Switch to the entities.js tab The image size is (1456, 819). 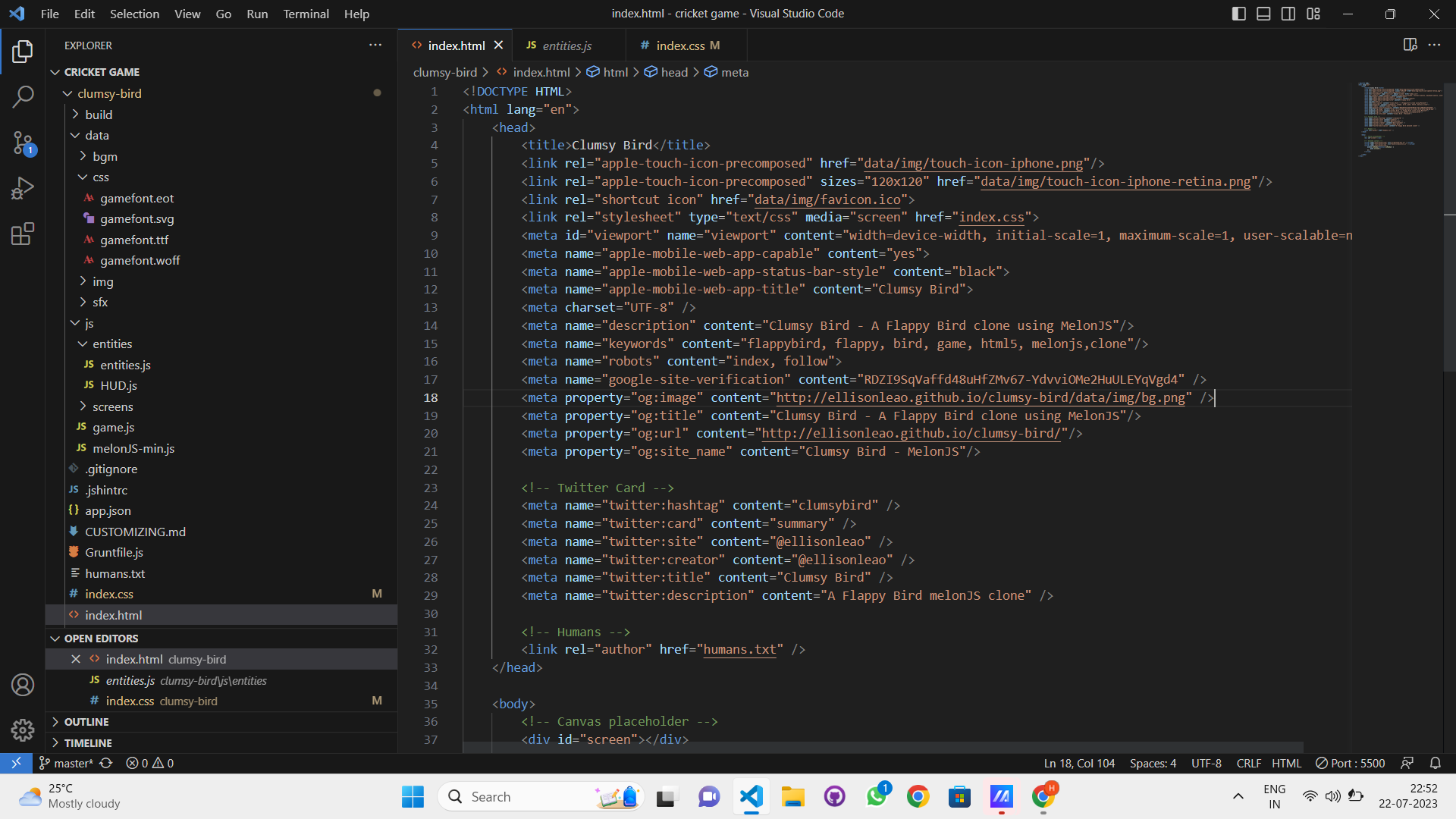566,45
